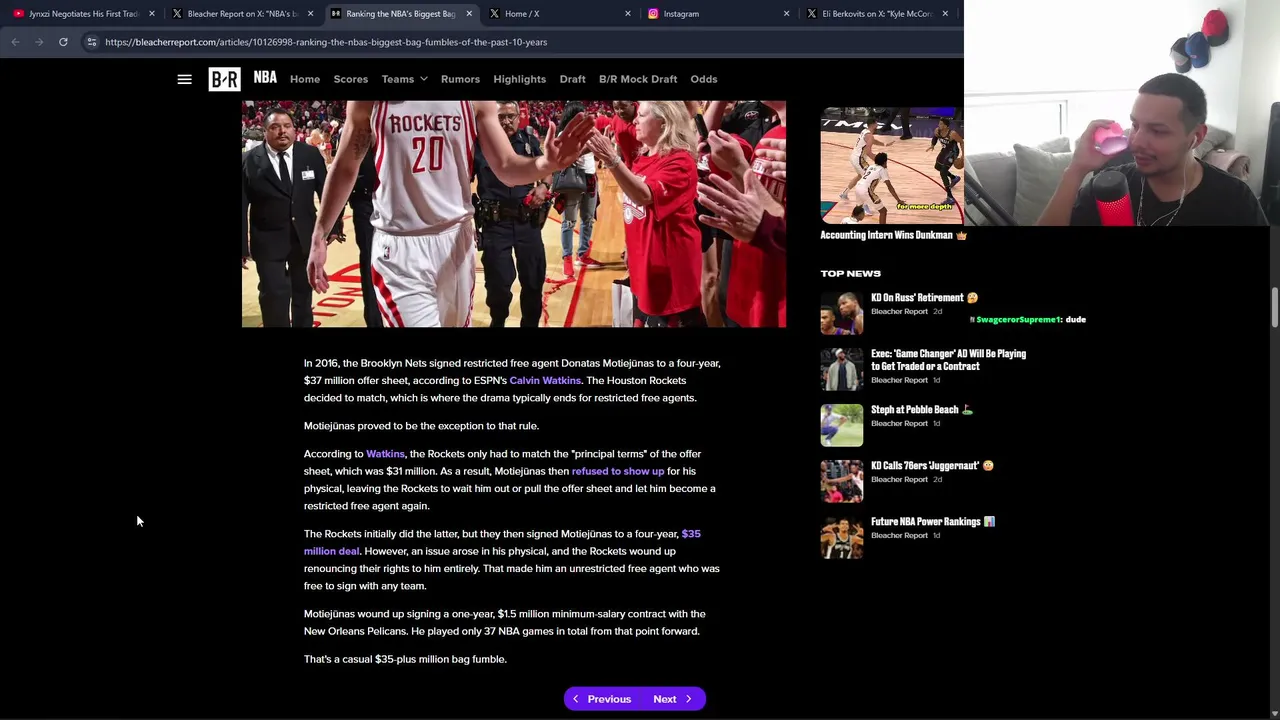1280x720 pixels.
Task: Open "KD Calls 76ers 'Juggernaut'" story
Action: click(932, 465)
